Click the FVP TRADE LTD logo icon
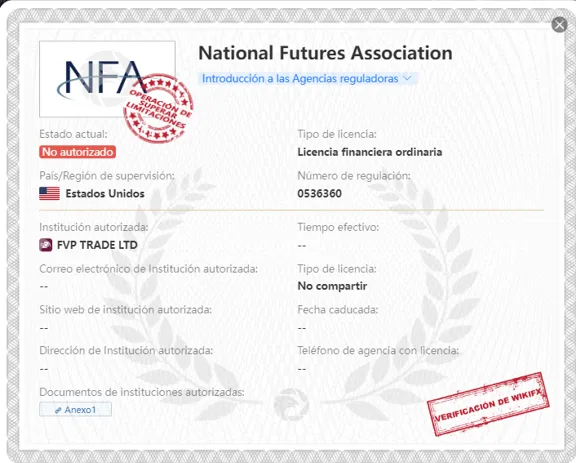576x463 pixels. (46, 245)
